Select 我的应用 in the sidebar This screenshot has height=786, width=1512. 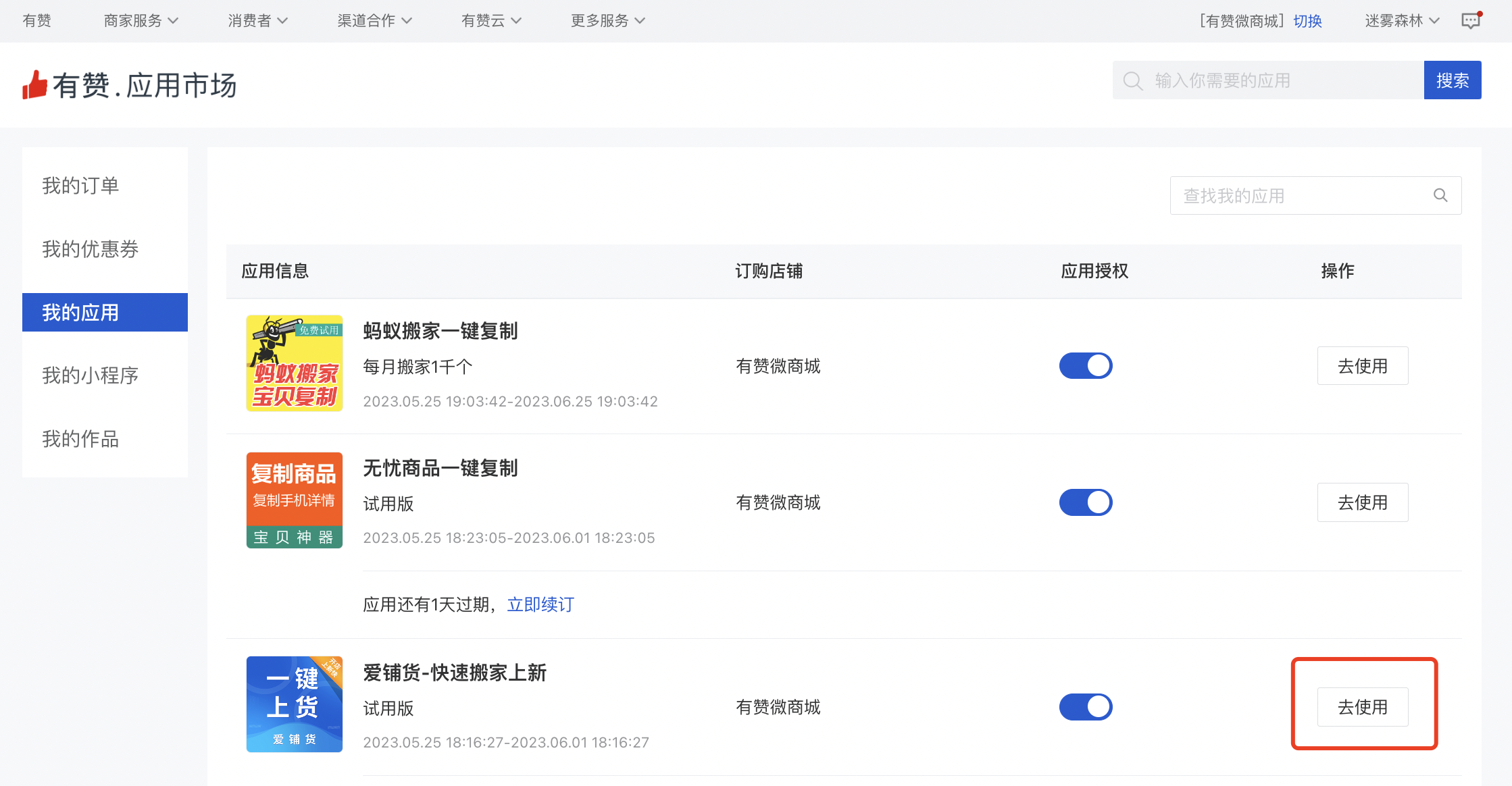(105, 312)
